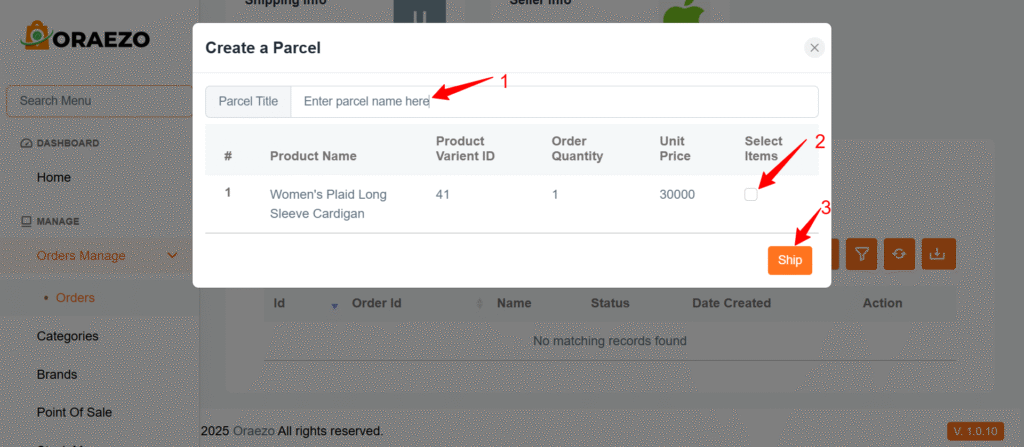The width and height of the screenshot is (1024, 447).
Task: Click the version V. 1.0.10 badge
Action: coord(975,431)
